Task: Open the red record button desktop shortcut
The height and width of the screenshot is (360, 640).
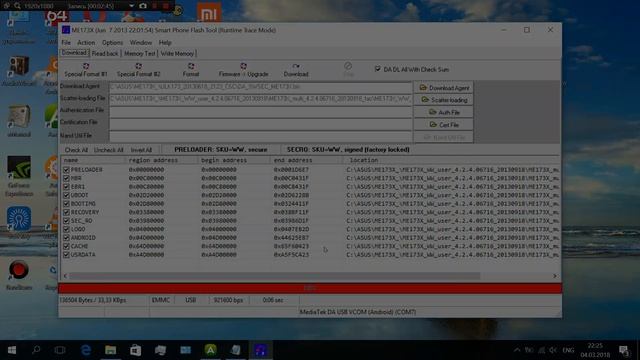Action: [19, 275]
